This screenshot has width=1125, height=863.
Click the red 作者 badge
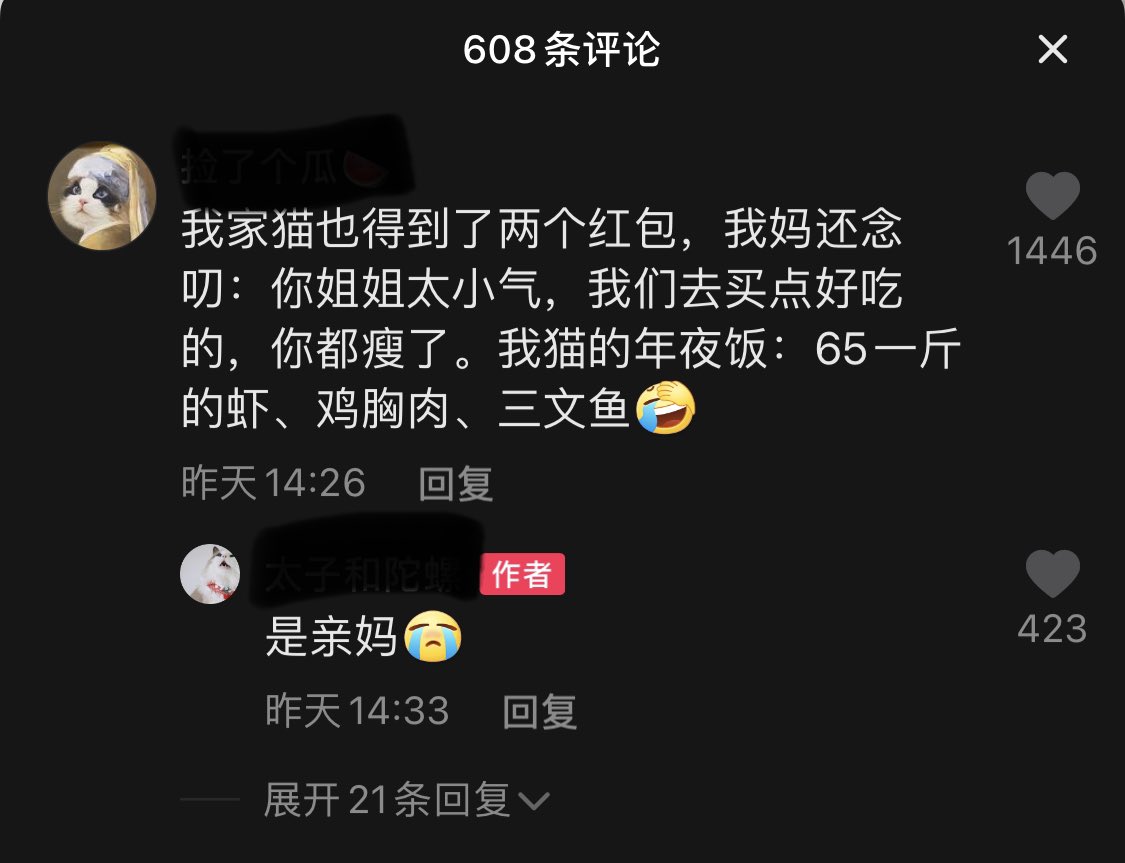click(x=522, y=574)
